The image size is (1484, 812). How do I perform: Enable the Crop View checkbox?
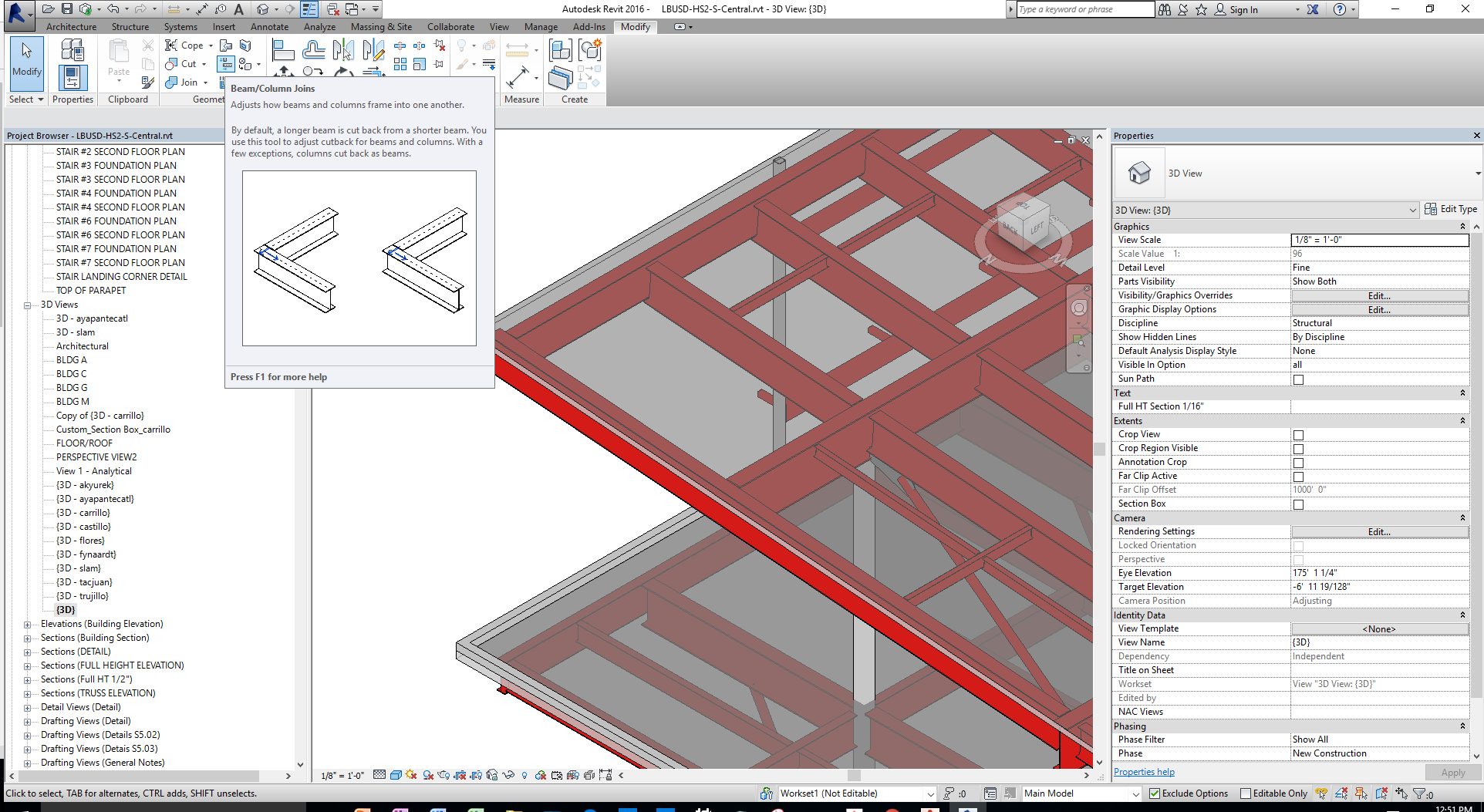click(1299, 434)
